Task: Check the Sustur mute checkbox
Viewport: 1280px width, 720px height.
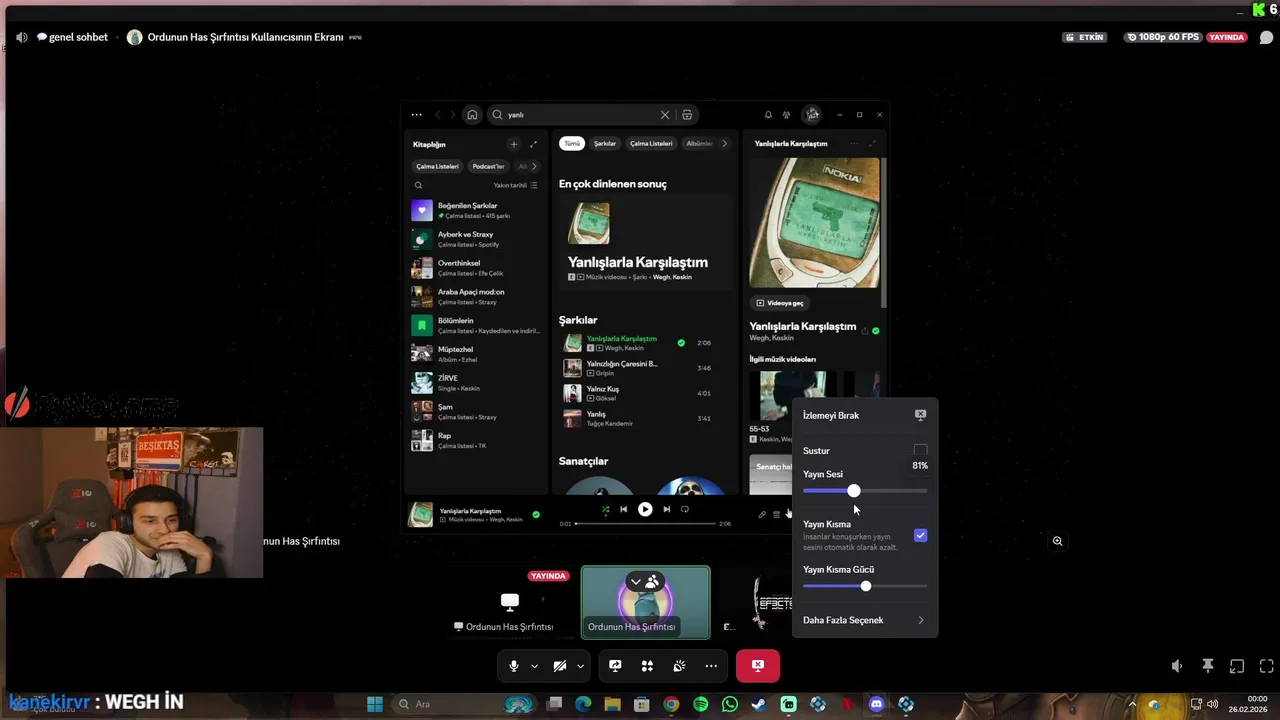Action: 920,451
